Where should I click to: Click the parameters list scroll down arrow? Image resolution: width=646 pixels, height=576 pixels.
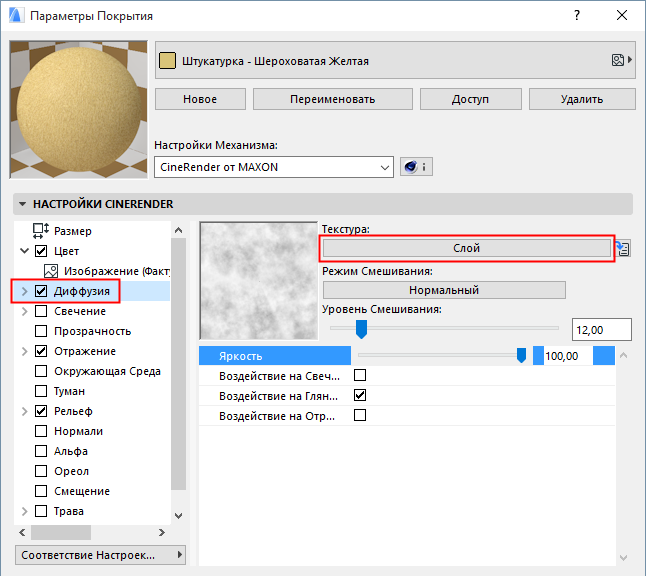point(623,557)
